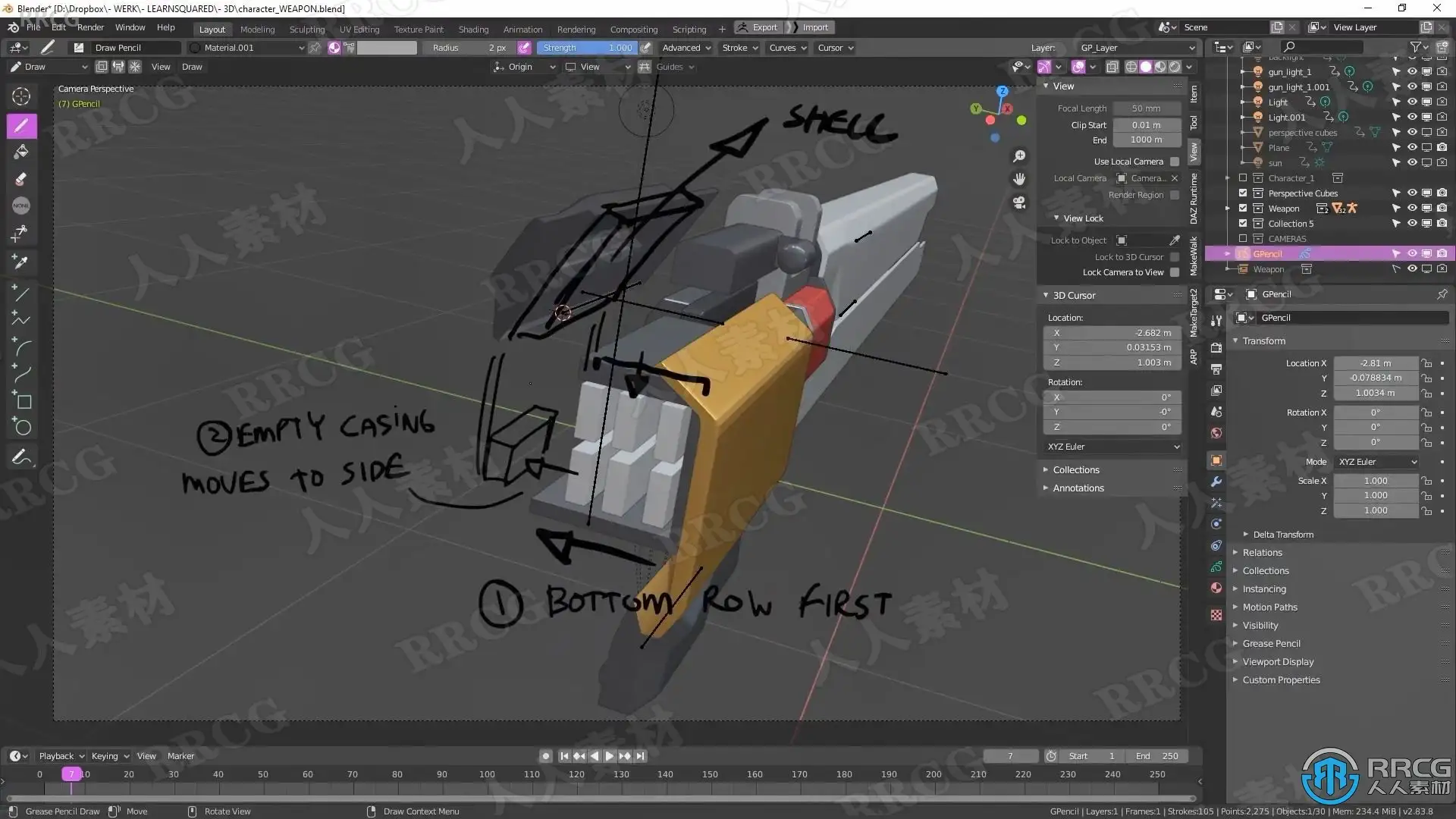Toggle camera view icon in viewport
1456x819 pixels.
pos(1019,202)
